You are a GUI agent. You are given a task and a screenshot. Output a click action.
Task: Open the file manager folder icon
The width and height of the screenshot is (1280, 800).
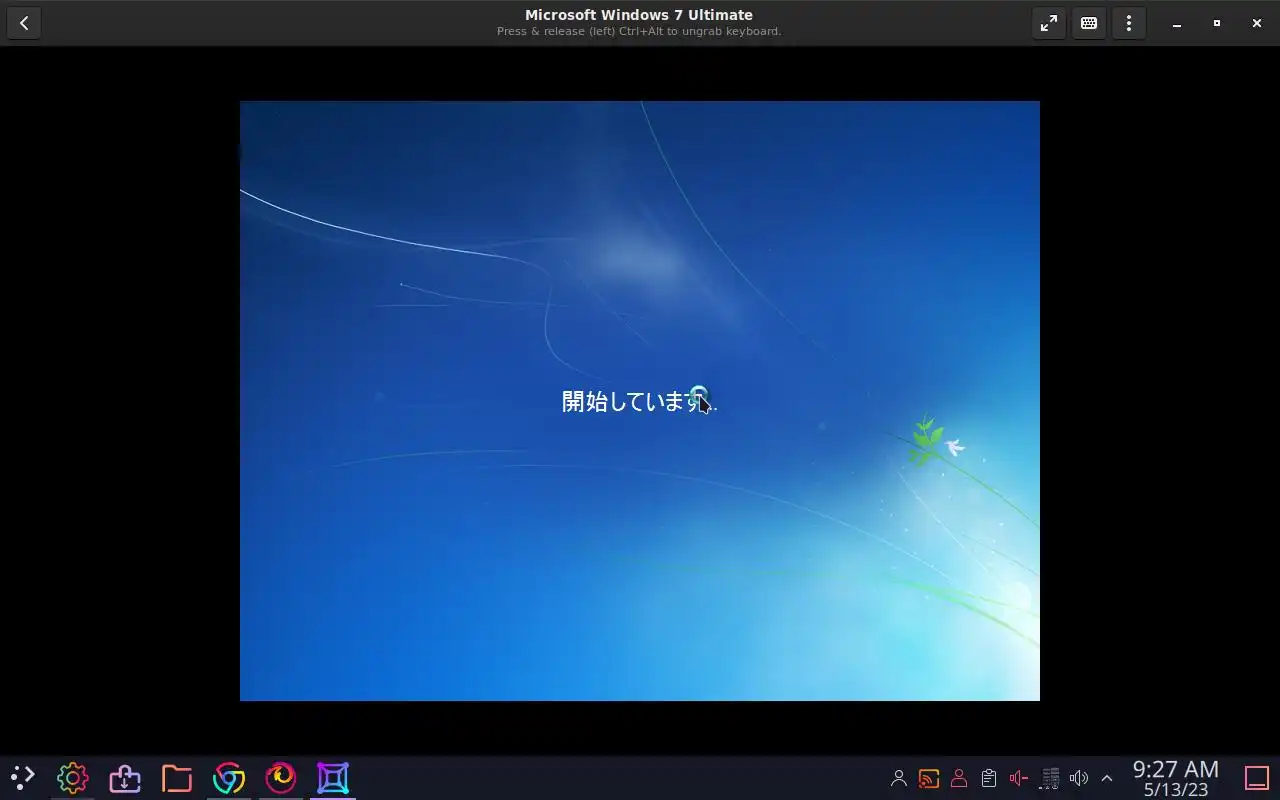[177, 777]
